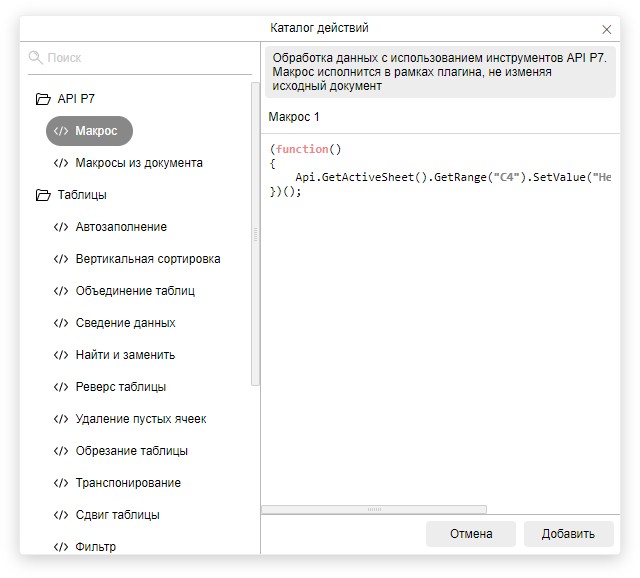Select Найти и заменить action
The width and height of the screenshot is (640, 578).
[x=125, y=355]
